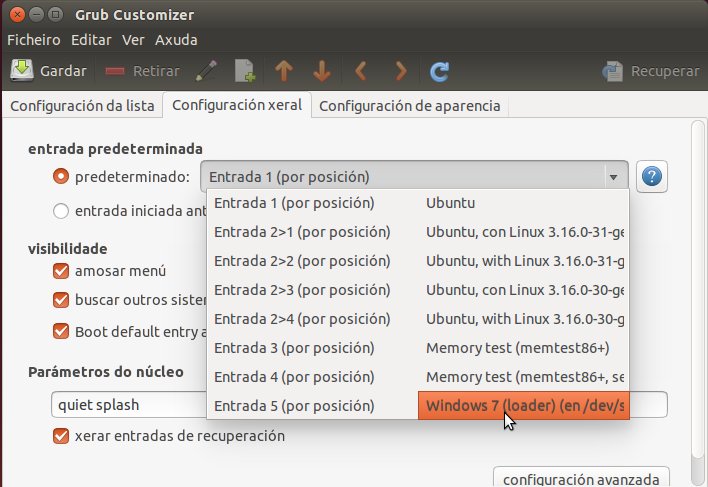
Task: Choose Entrada 2>3 Linux 3.16.0-30 option
Action: point(418,290)
